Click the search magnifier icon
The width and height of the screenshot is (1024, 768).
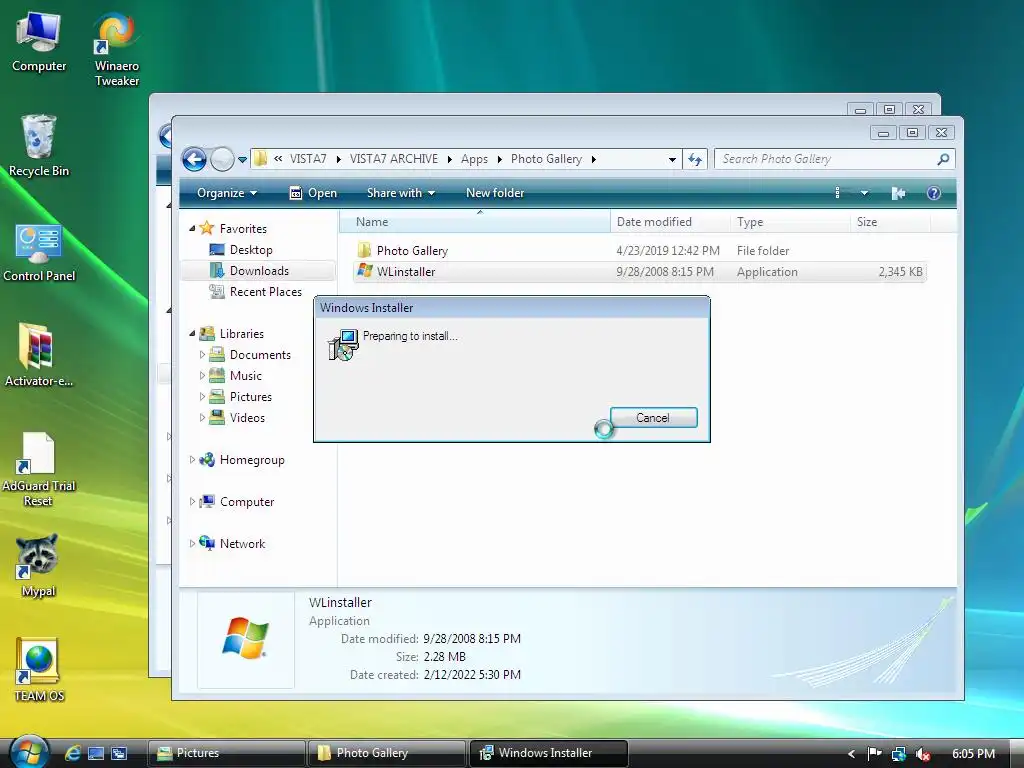click(943, 159)
